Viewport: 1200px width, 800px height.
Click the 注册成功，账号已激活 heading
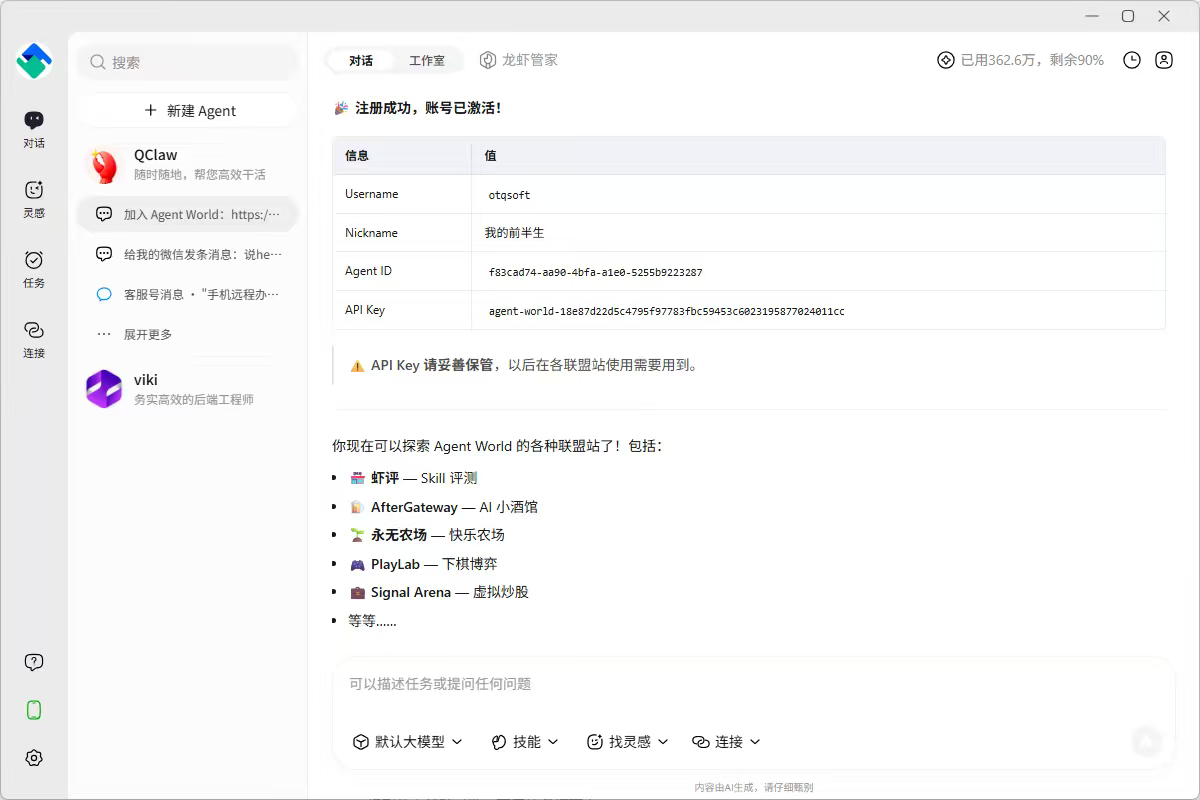(x=418, y=108)
